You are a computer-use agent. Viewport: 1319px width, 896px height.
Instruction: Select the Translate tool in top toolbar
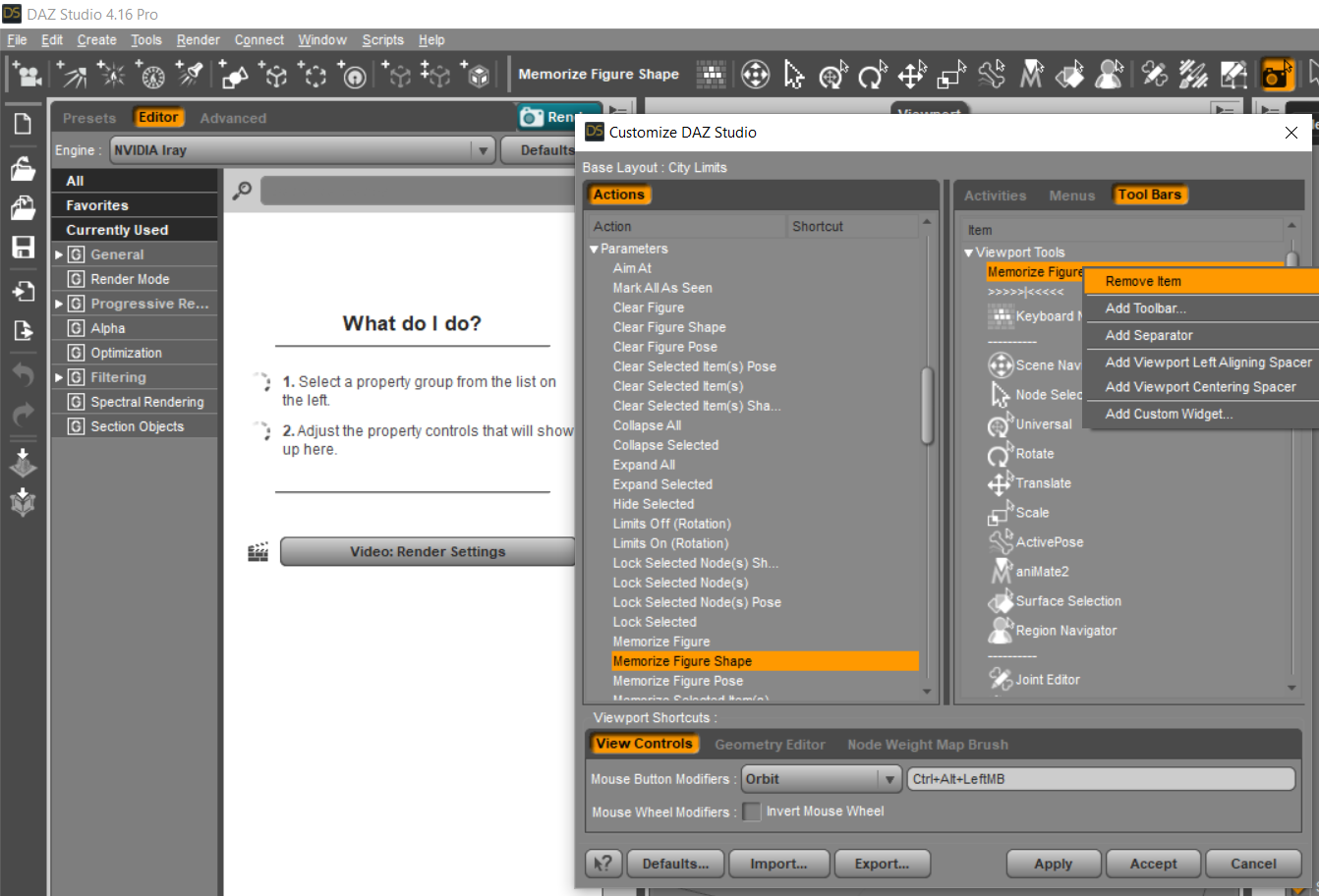point(912,74)
